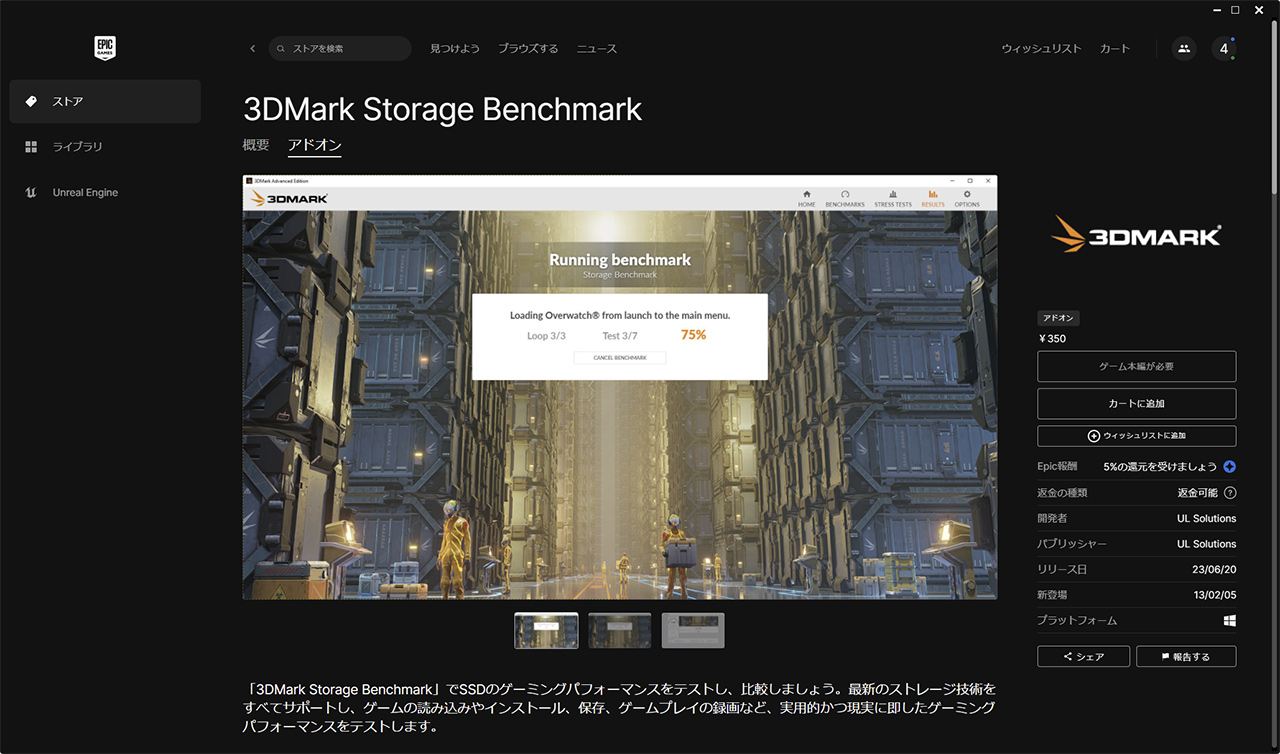Open the ライブラリ sidebar section
The width and height of the screenshot is (1280, 754).
[105, 147]
